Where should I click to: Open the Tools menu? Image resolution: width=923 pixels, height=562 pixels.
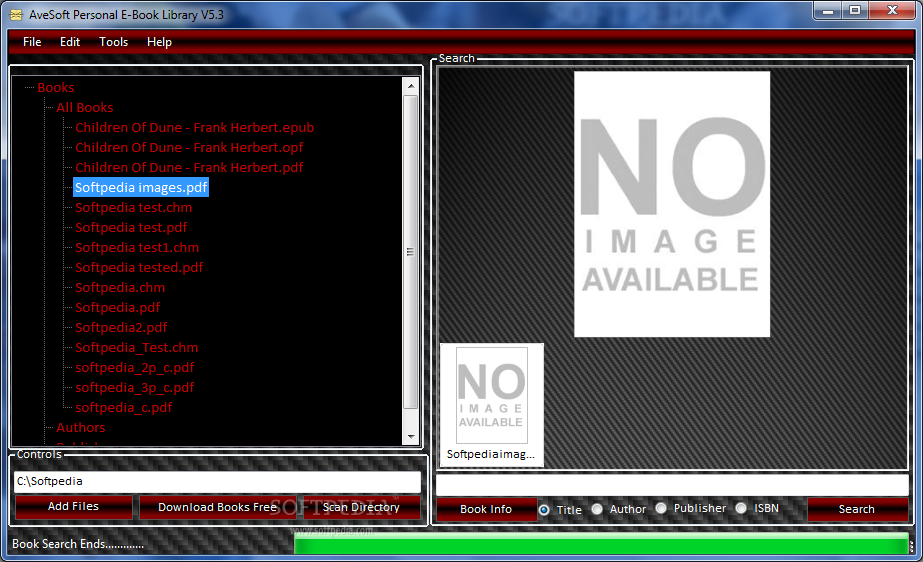[x=114, y=42]
